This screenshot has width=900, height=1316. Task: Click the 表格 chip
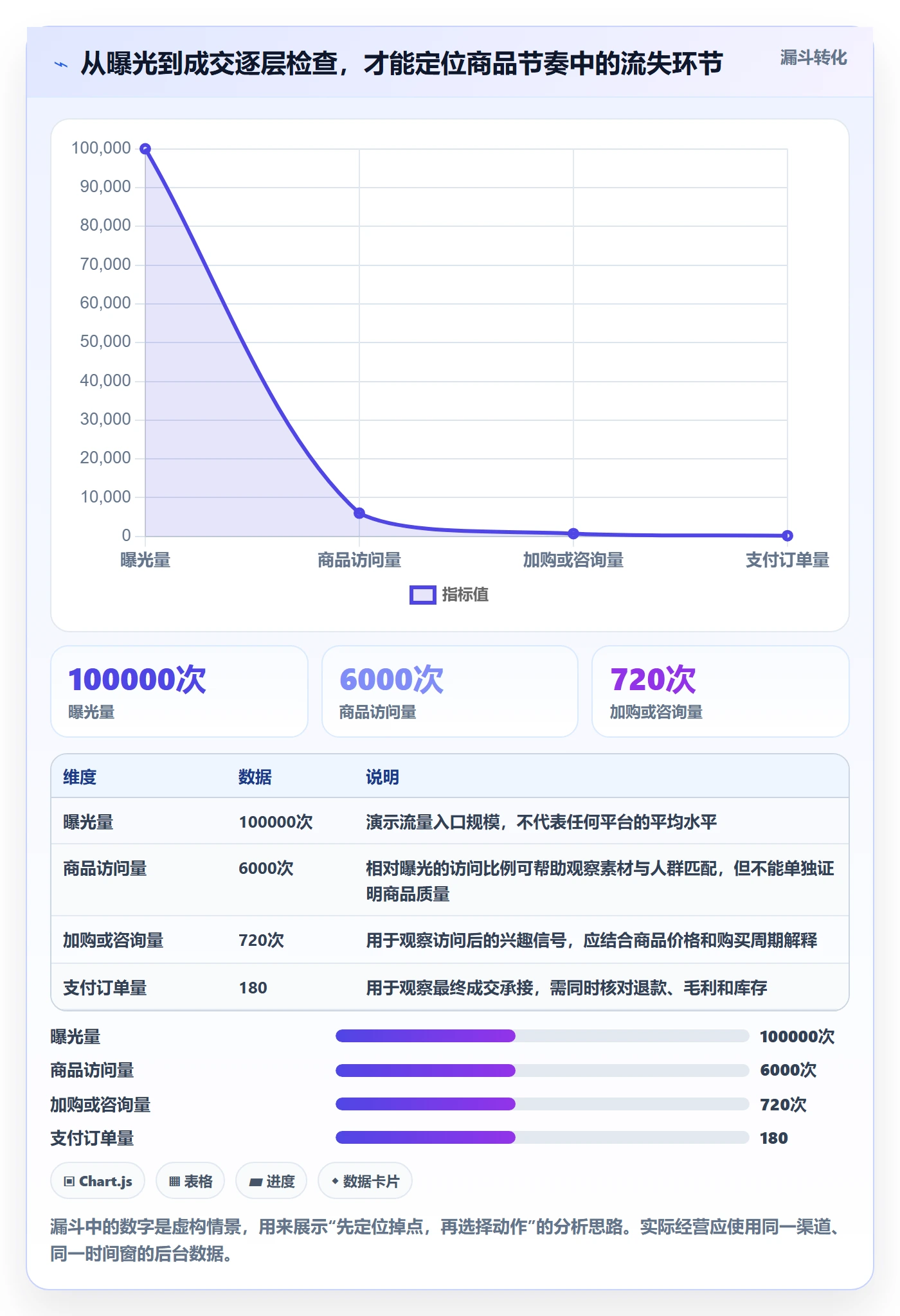tap(190, 1181)
